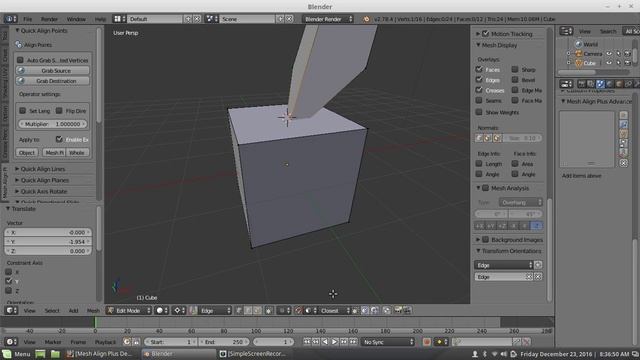
Task: Uncheck the Y constraint axis checkbox
Action: tap(9, 281)
